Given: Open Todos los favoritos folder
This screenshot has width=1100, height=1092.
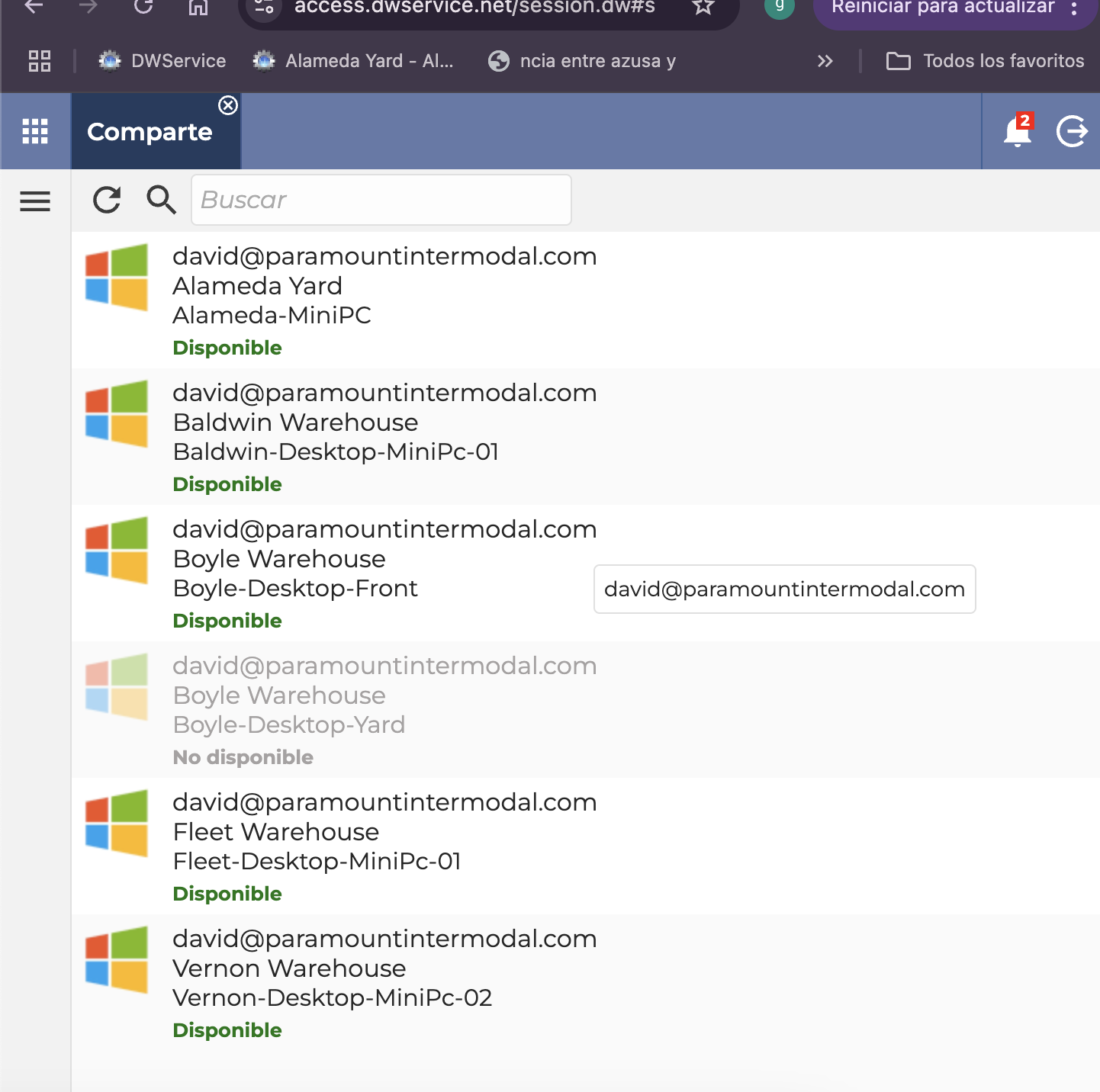Looking at the screenshot, I should (986, 61).
